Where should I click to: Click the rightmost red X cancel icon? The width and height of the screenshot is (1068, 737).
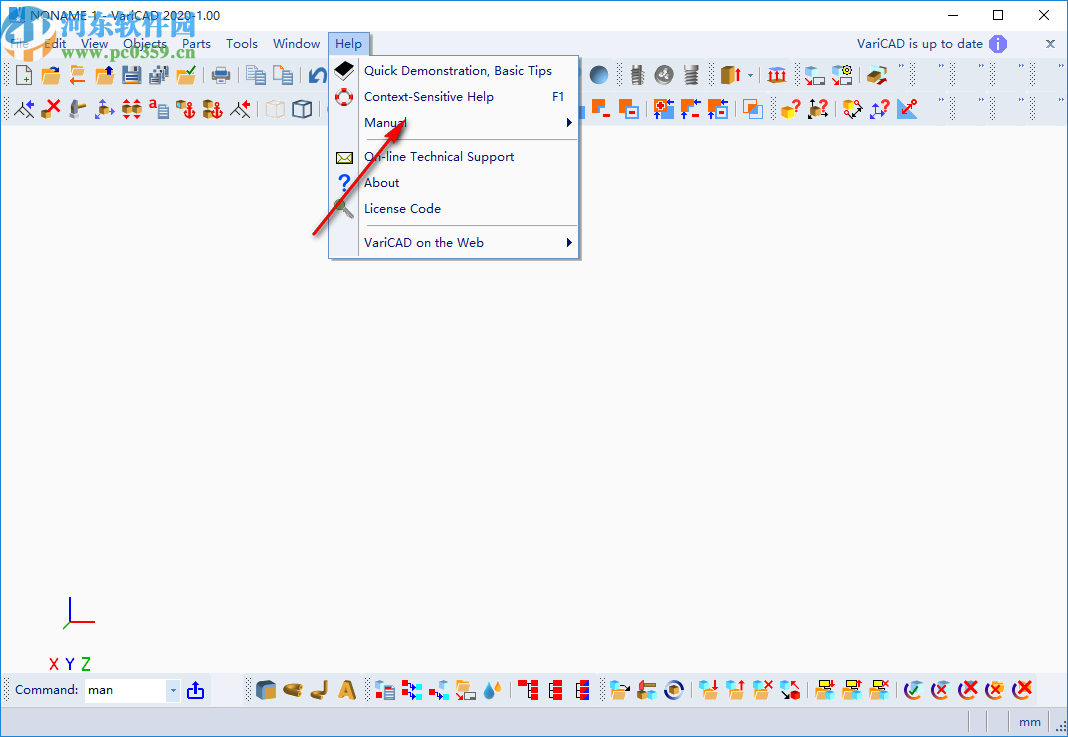[x=1022, y=690]
